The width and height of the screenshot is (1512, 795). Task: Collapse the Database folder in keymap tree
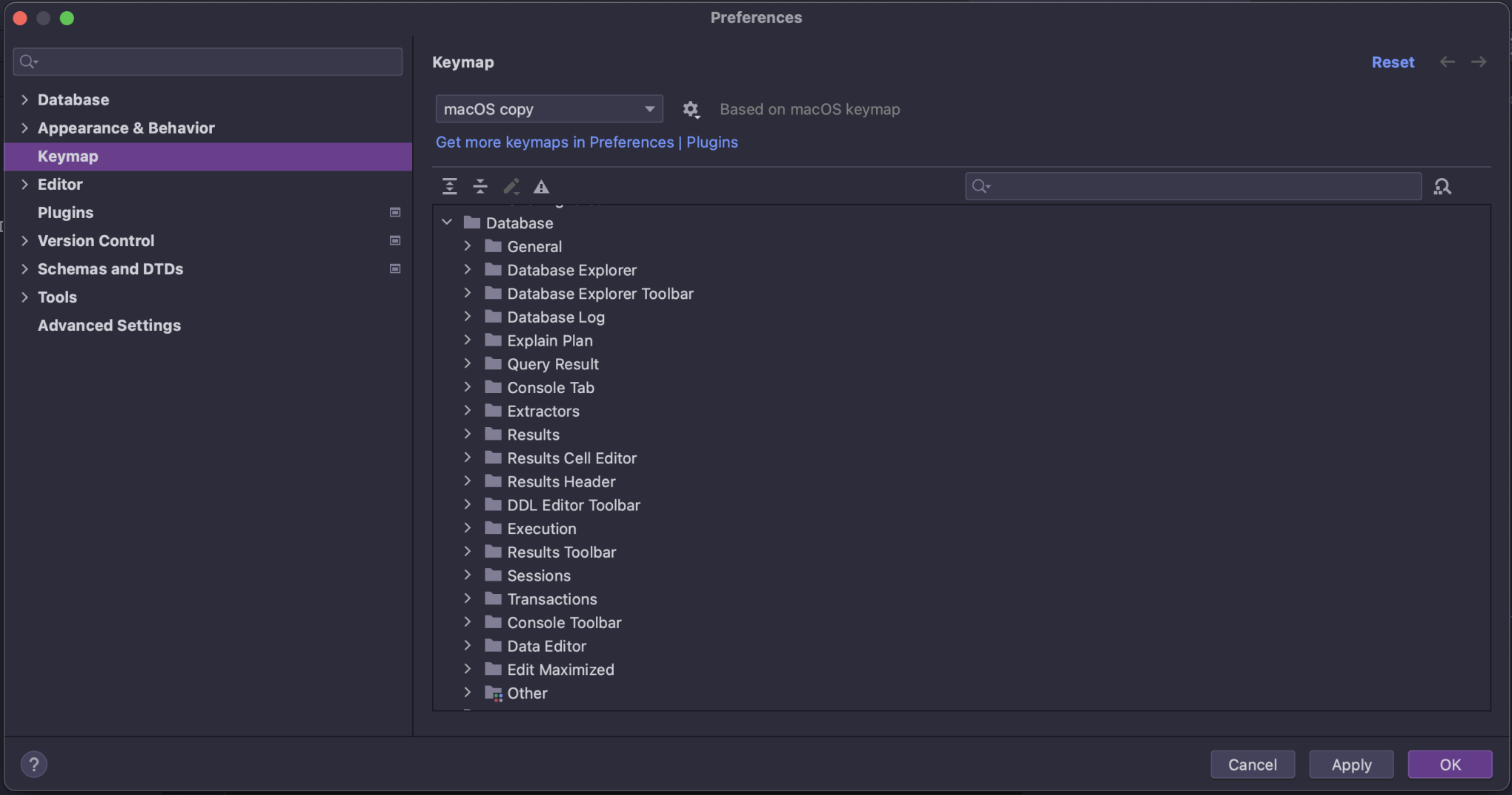pos(447,222)
